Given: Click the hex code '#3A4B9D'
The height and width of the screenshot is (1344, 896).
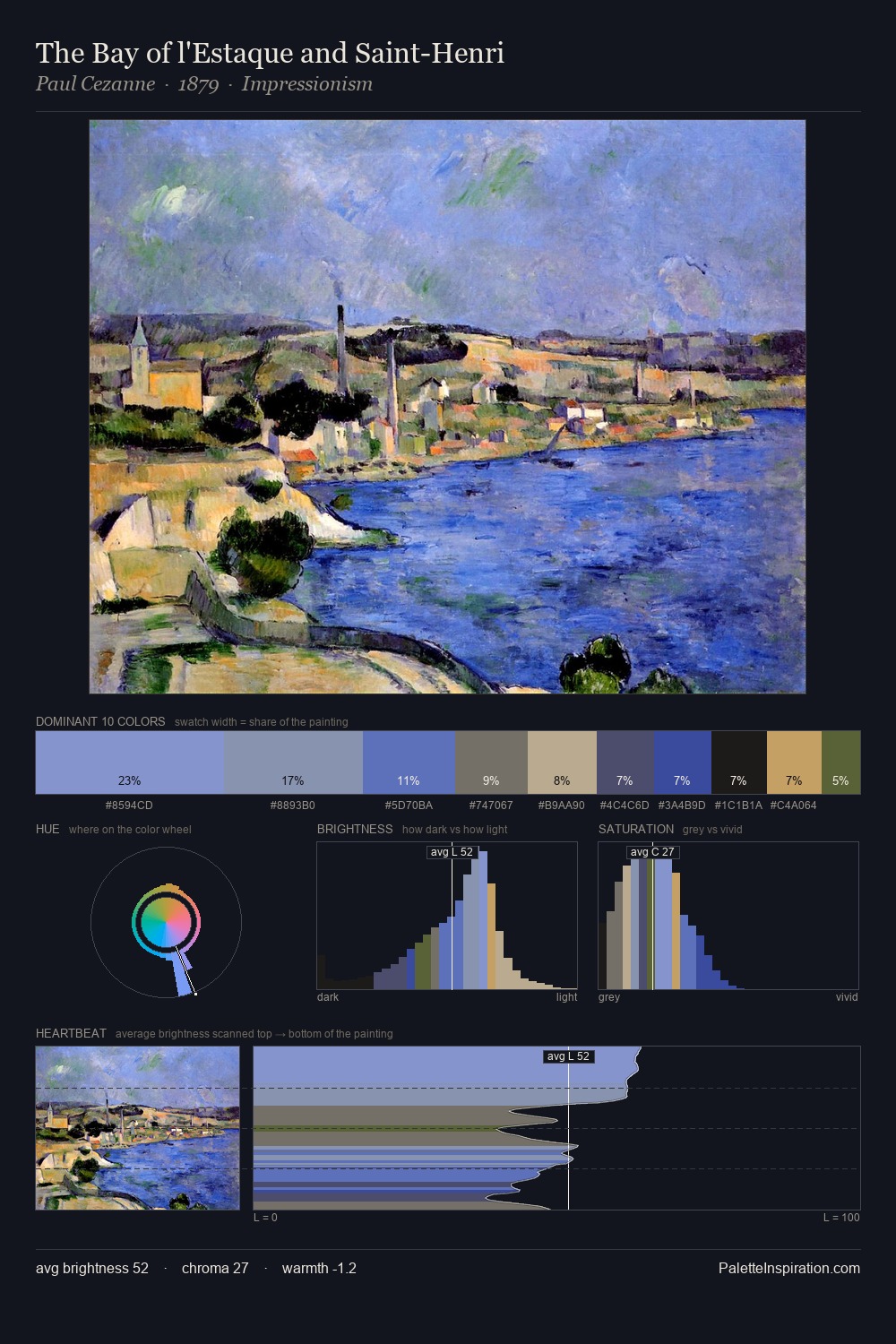Looking at the screenshot, I should (x=682, y=805).
